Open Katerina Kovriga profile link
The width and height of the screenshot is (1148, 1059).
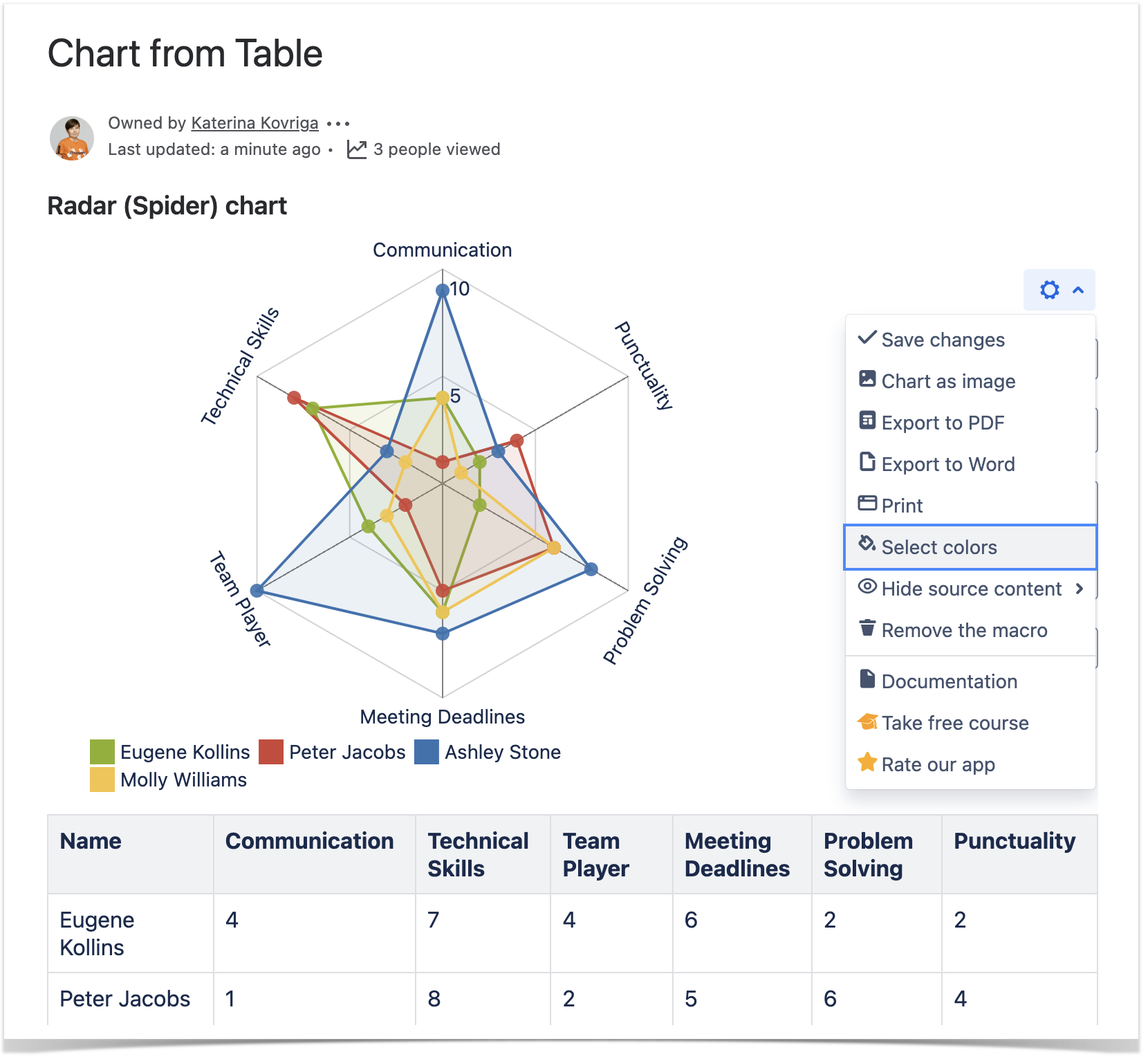[254, 123]
